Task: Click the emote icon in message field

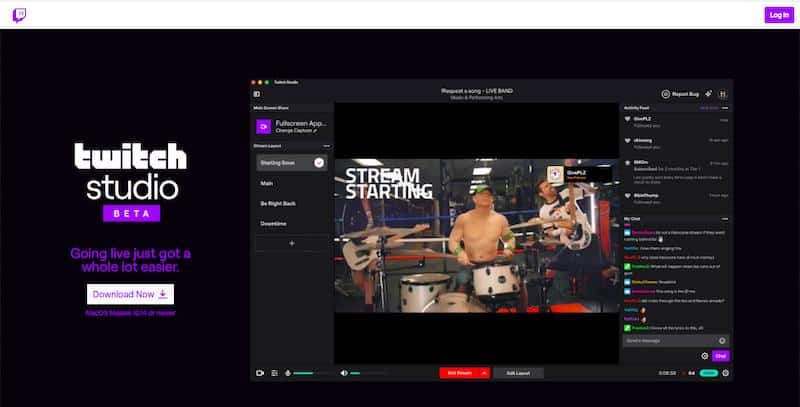Action: (722, 340)
